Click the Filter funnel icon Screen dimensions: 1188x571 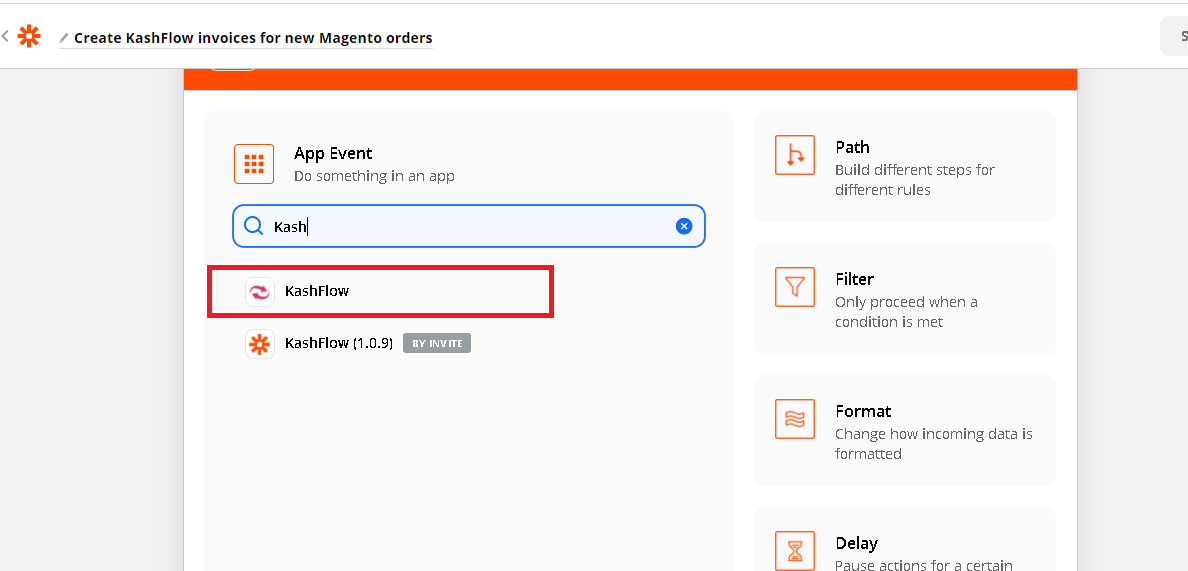click(x=795, y=287)
